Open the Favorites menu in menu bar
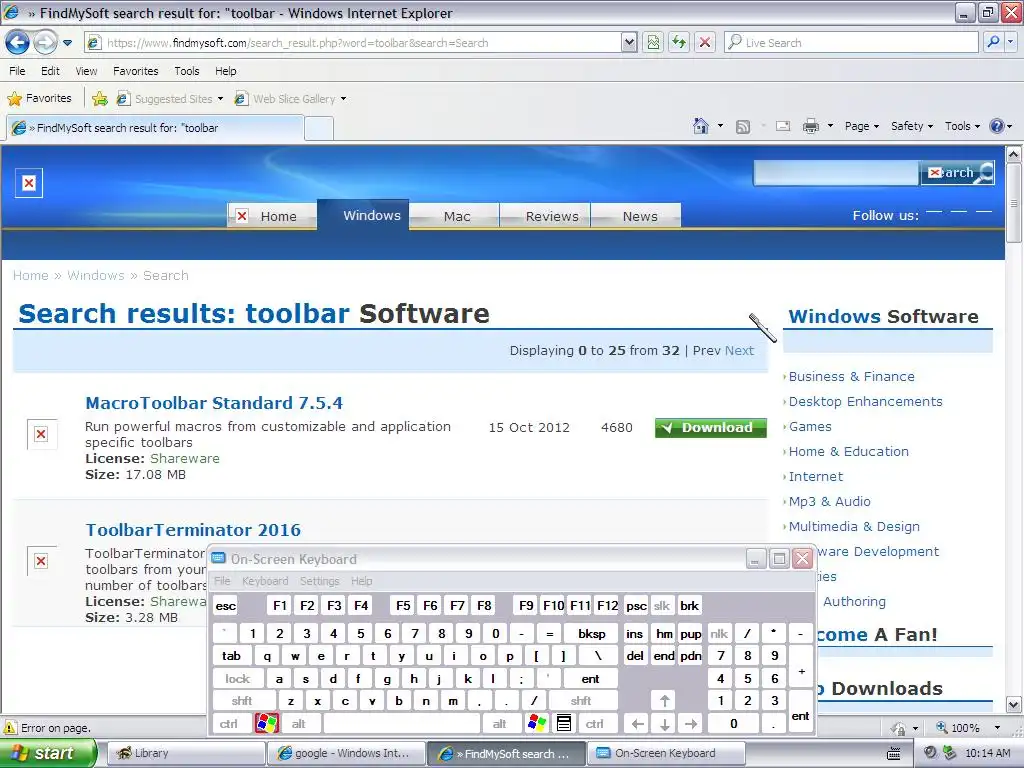This screenshot has height=768, width=1024. 136,71
